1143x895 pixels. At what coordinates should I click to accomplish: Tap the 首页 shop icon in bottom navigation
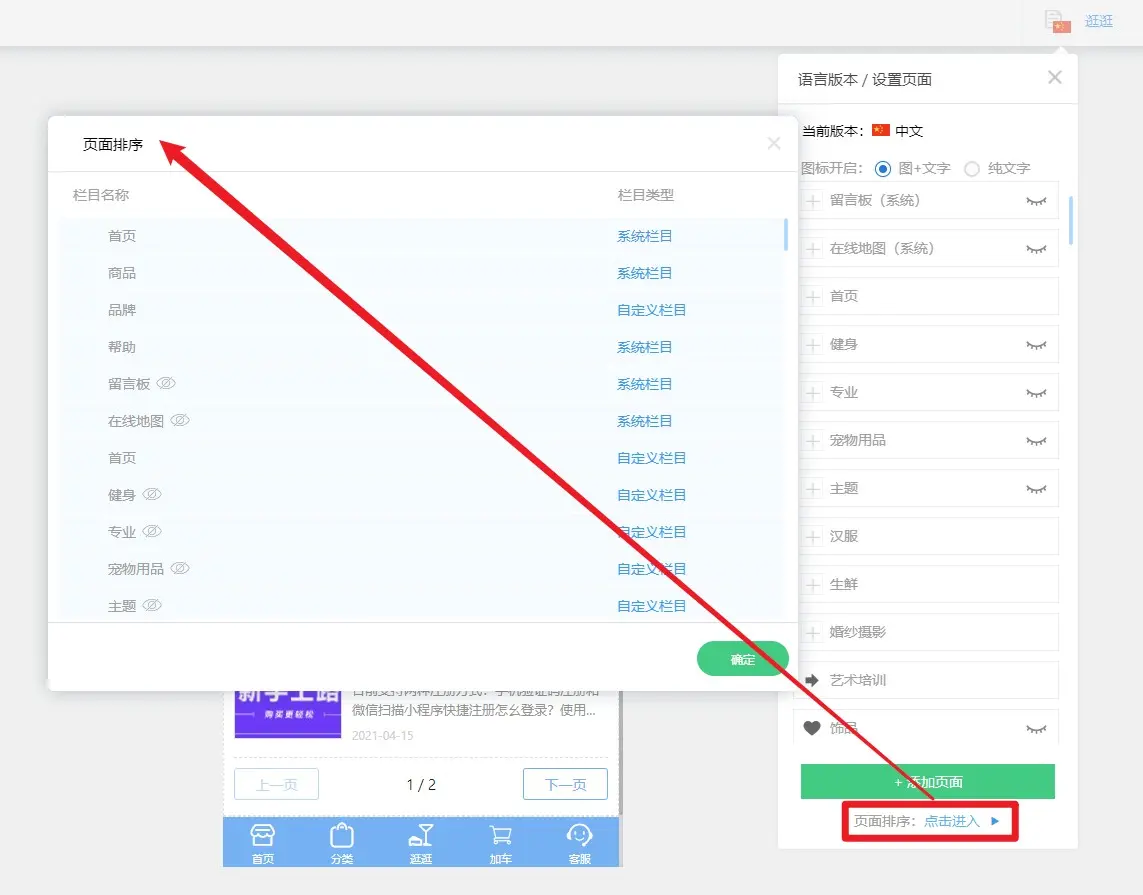pos(262,836)
